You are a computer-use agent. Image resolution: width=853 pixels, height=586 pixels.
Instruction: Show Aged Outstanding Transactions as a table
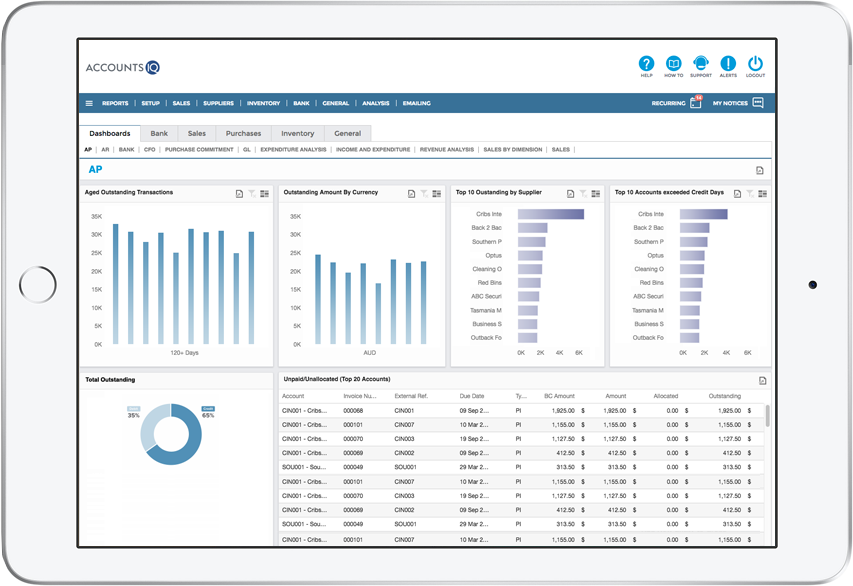(x=264, y=194)
